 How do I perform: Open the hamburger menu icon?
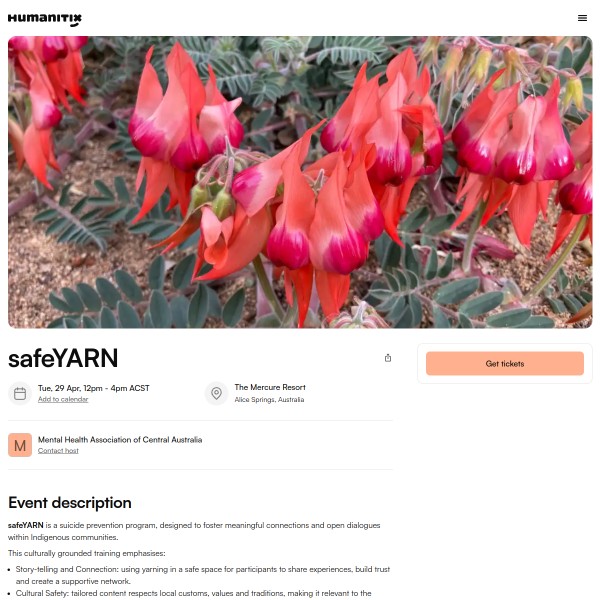582,18
